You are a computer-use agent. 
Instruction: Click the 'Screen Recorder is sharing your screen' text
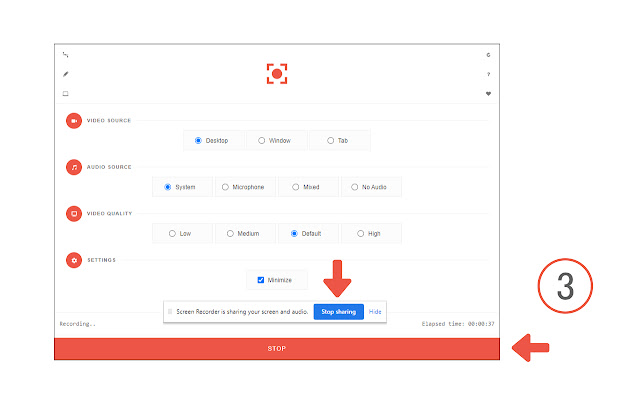pos(242,312)
